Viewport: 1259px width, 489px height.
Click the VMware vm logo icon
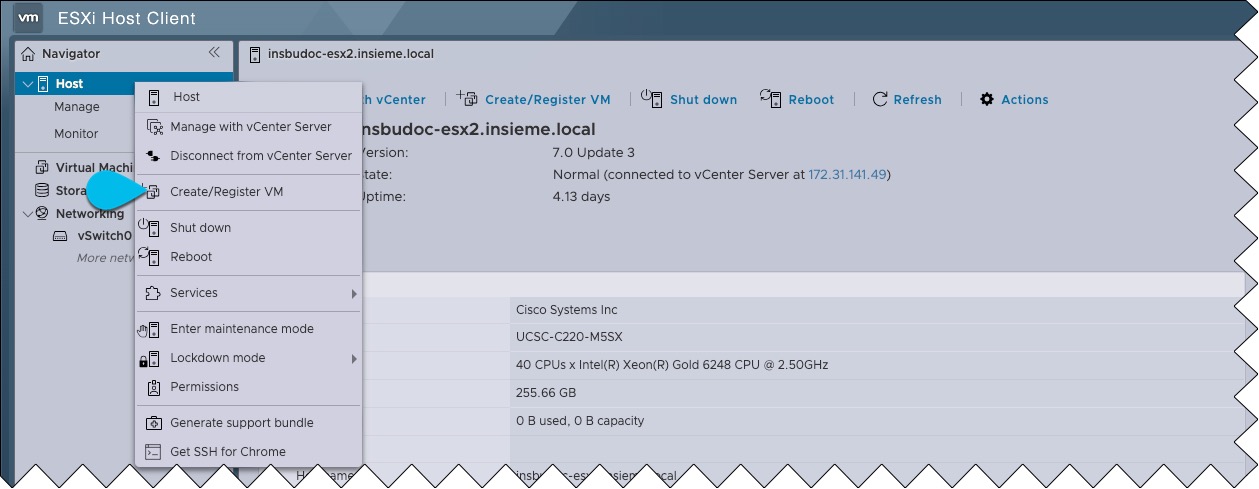coord(28,19)
